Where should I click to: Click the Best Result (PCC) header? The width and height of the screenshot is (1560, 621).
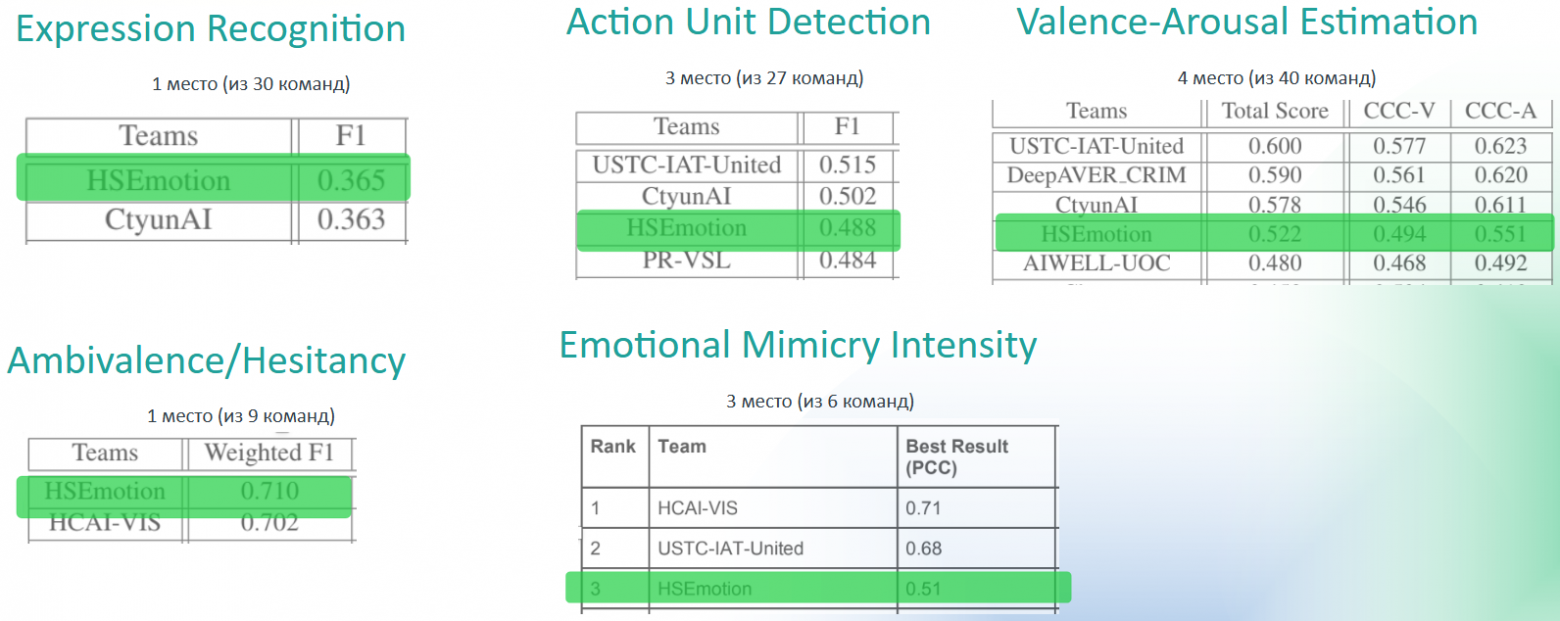tap(956, 456)
